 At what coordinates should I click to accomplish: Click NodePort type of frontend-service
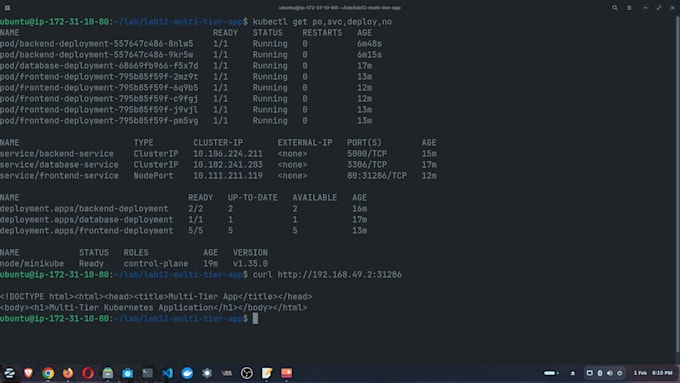click(x=154, y=176)
